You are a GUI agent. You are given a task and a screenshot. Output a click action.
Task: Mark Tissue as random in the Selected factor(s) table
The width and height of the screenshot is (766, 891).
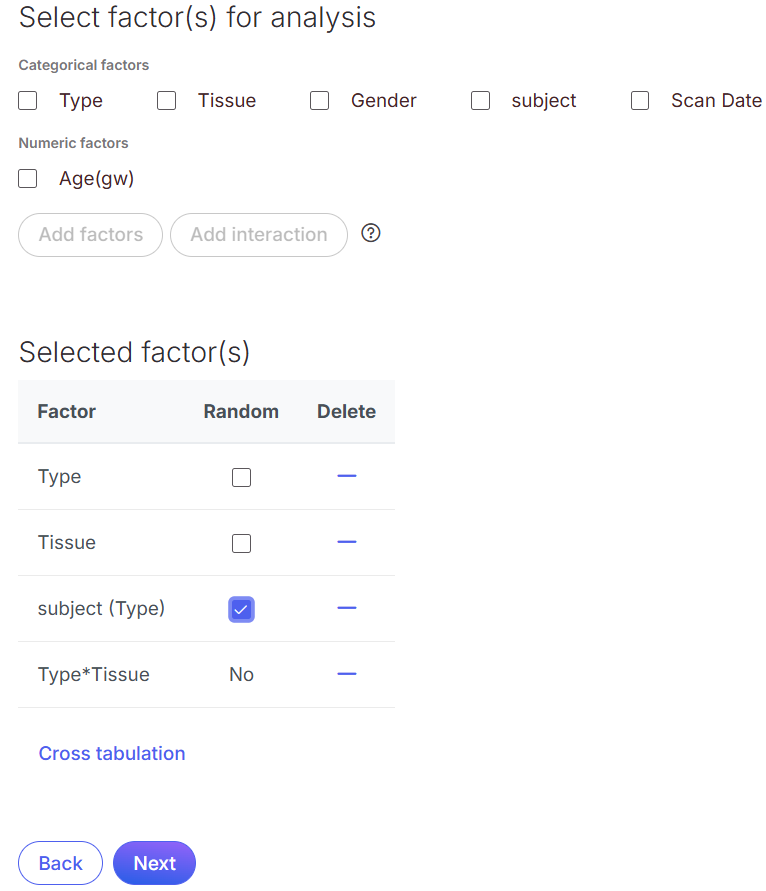pyautogui.click(x=242, y=543)
